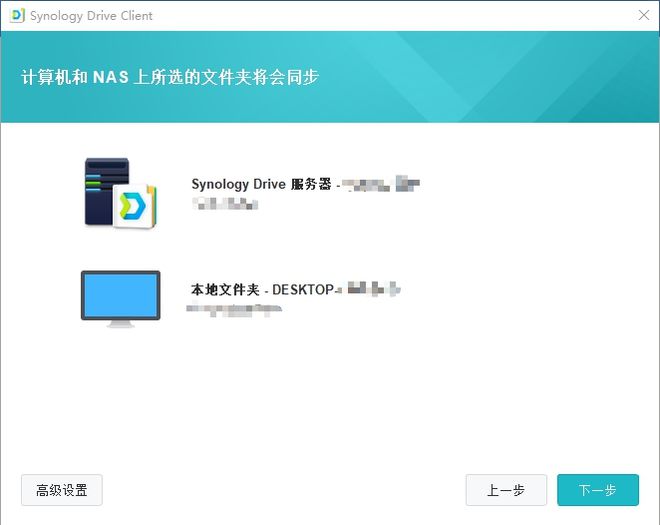Viewport: 660px width, 525px height.
Task: Proceed with the 下一步 button
Action: (x=598, y=490)
